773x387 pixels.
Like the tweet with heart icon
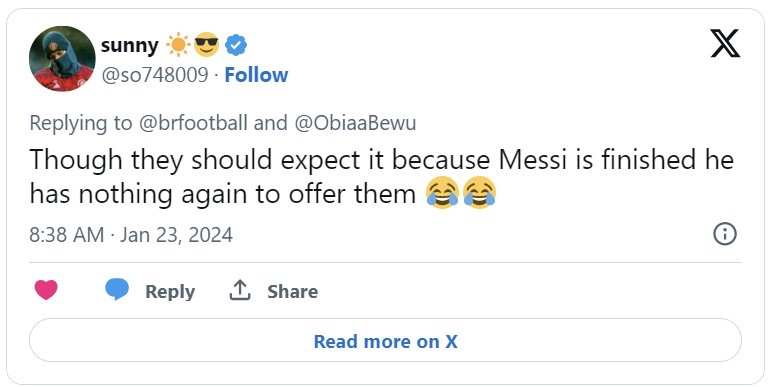click(46, 290)
